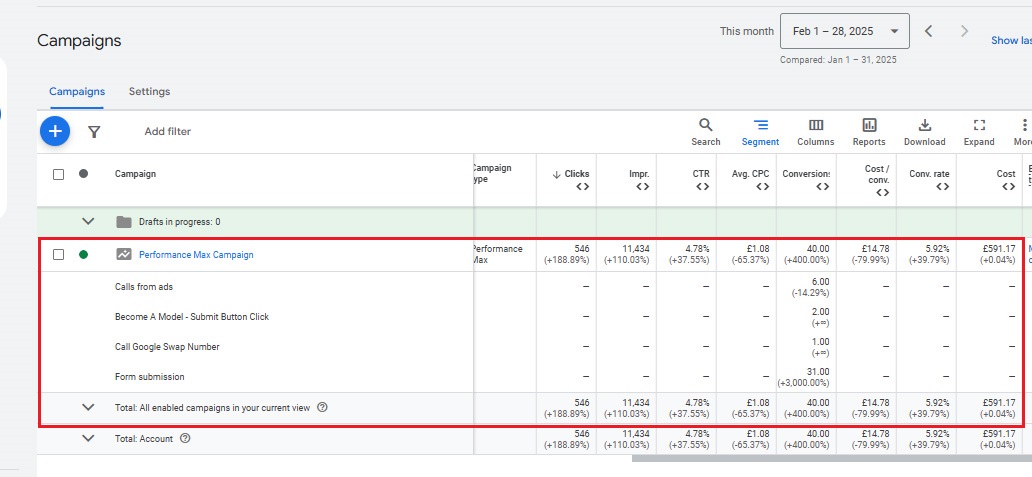Image resolution: width=1032 pixels, height=477 pixels.
Task: Click the Download icon
Action: (924, 125)
